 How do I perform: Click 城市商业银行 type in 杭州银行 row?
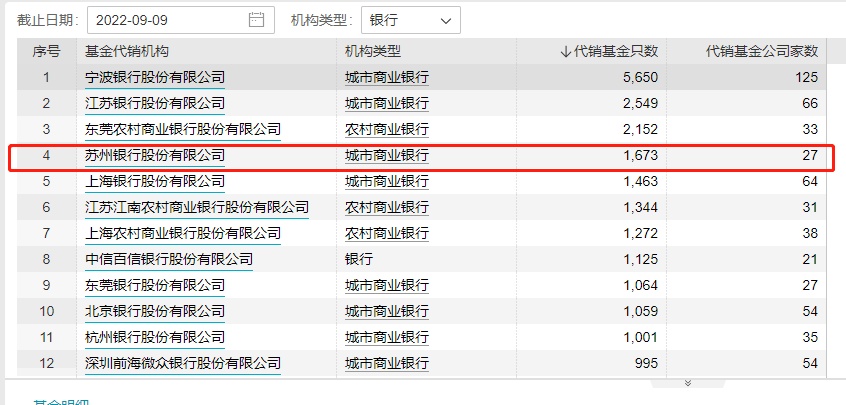[x=387, y=338]
